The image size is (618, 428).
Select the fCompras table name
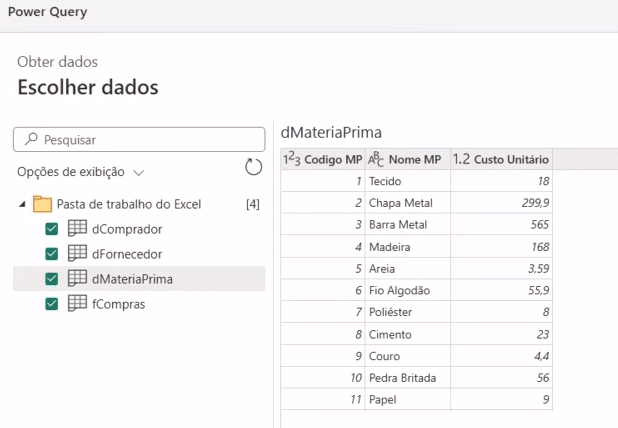point(118,304)
